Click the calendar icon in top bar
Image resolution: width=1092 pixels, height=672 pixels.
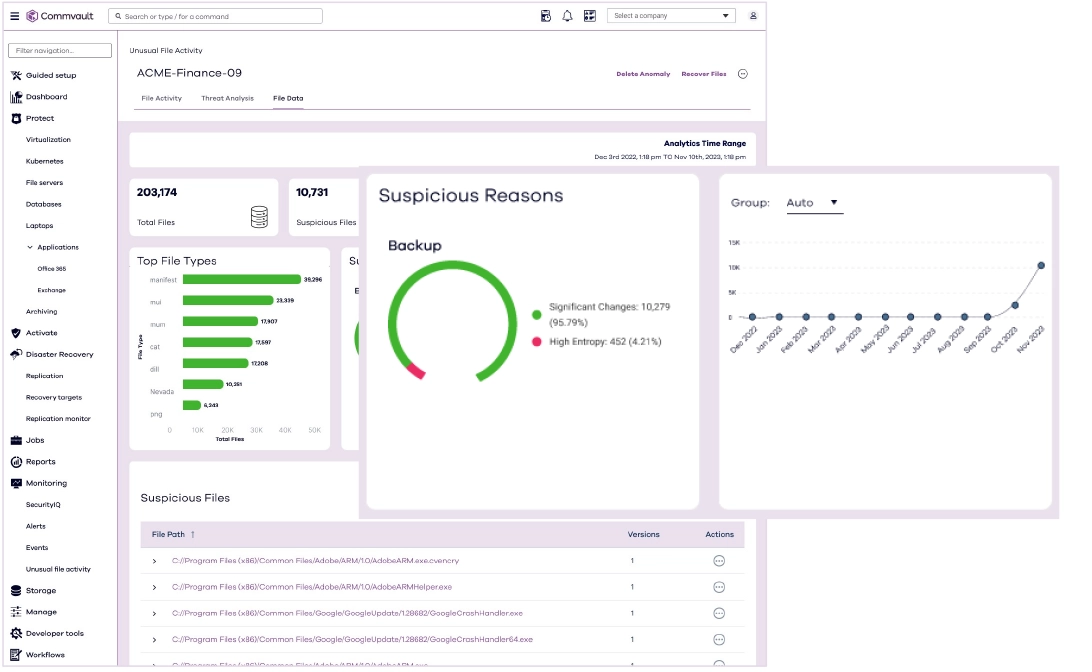coord(545,16)
